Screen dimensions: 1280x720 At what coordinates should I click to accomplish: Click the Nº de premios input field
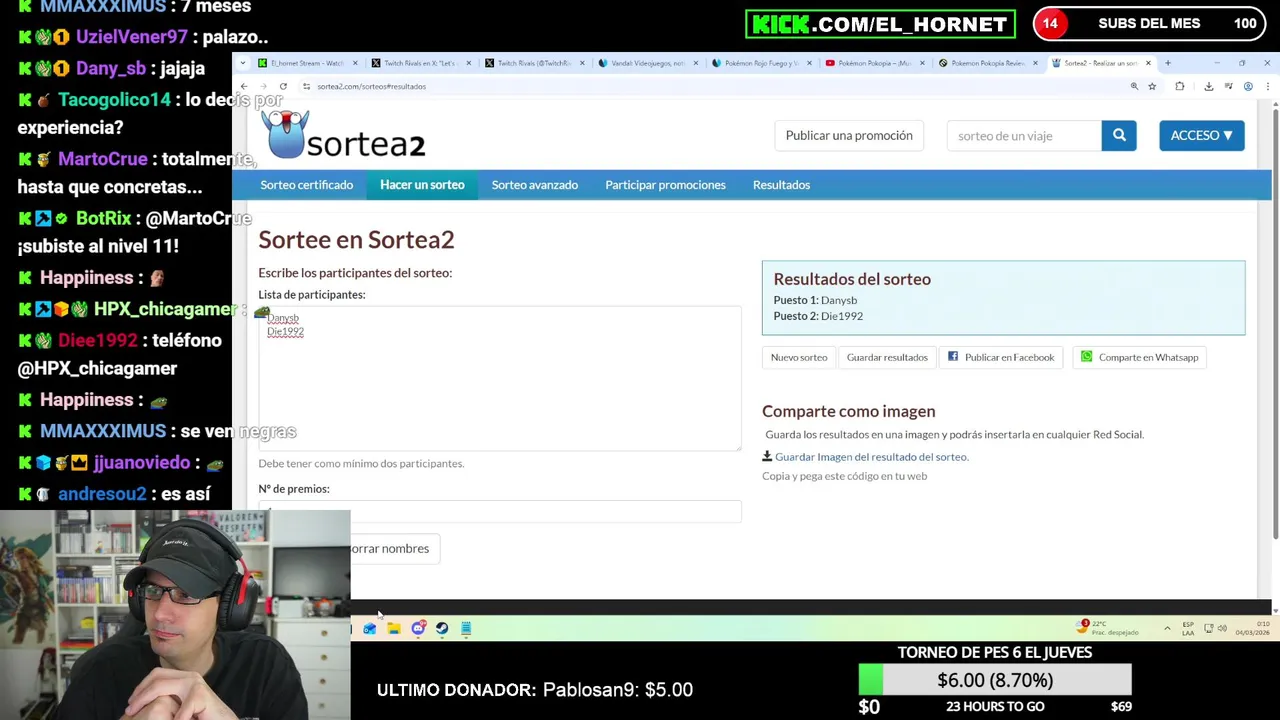point(499,510)
